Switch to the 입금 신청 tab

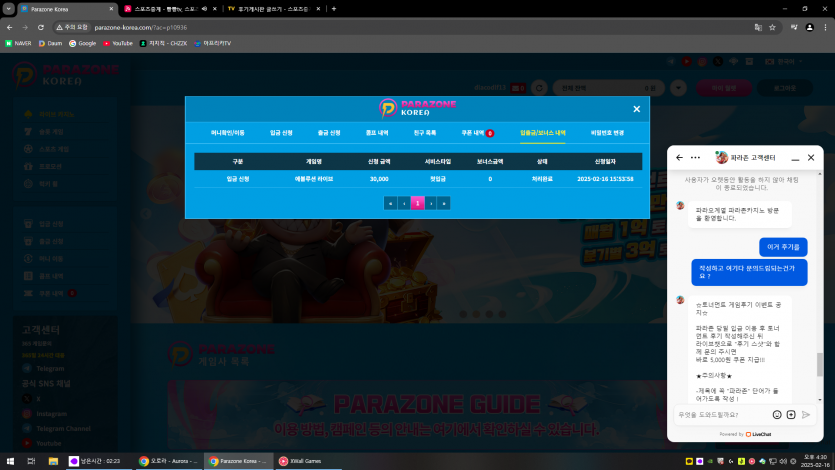[x=281, y=133]
